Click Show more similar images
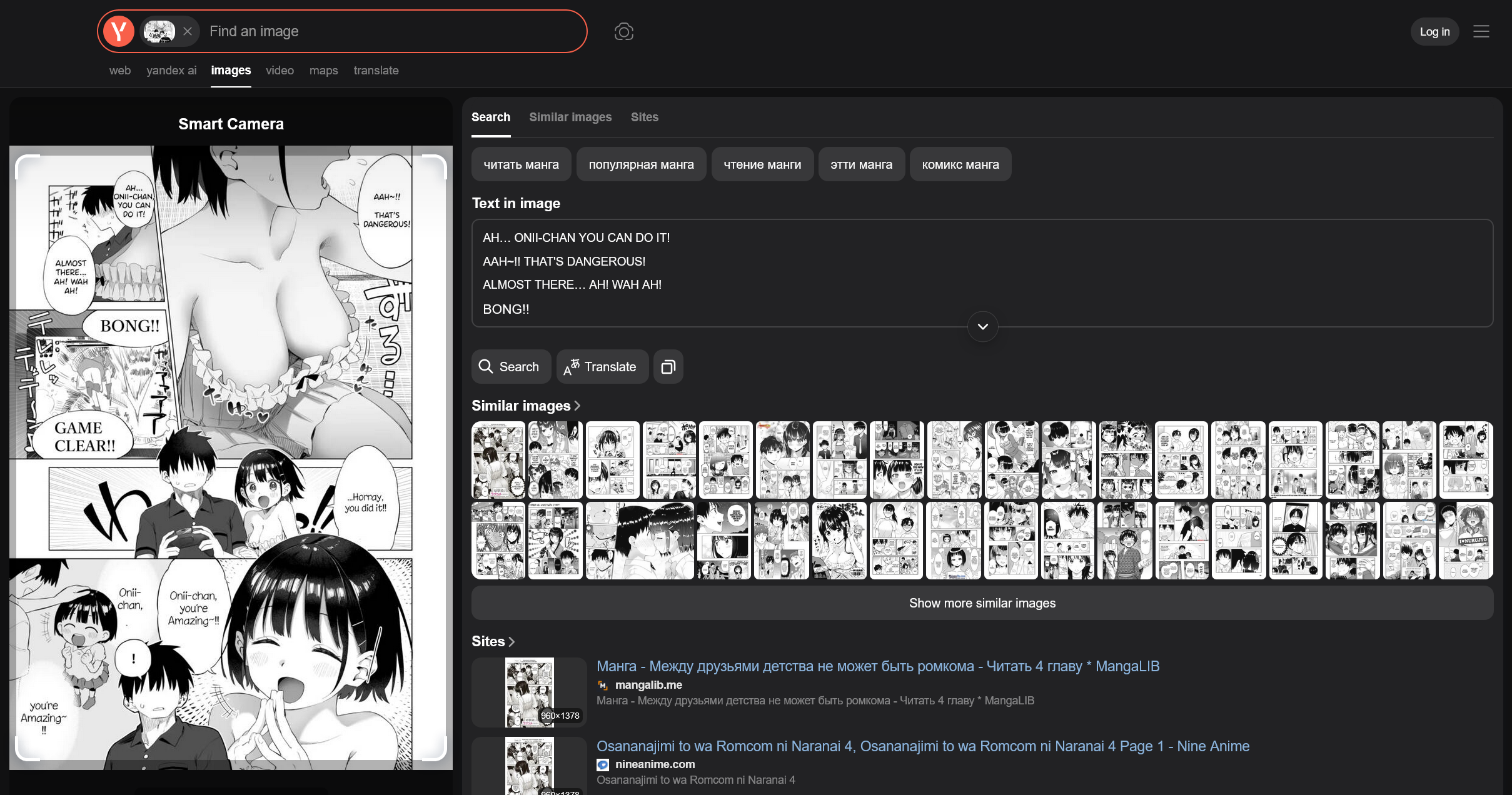The width and height of the screenshot is (1512, 795). click(982, 603)
